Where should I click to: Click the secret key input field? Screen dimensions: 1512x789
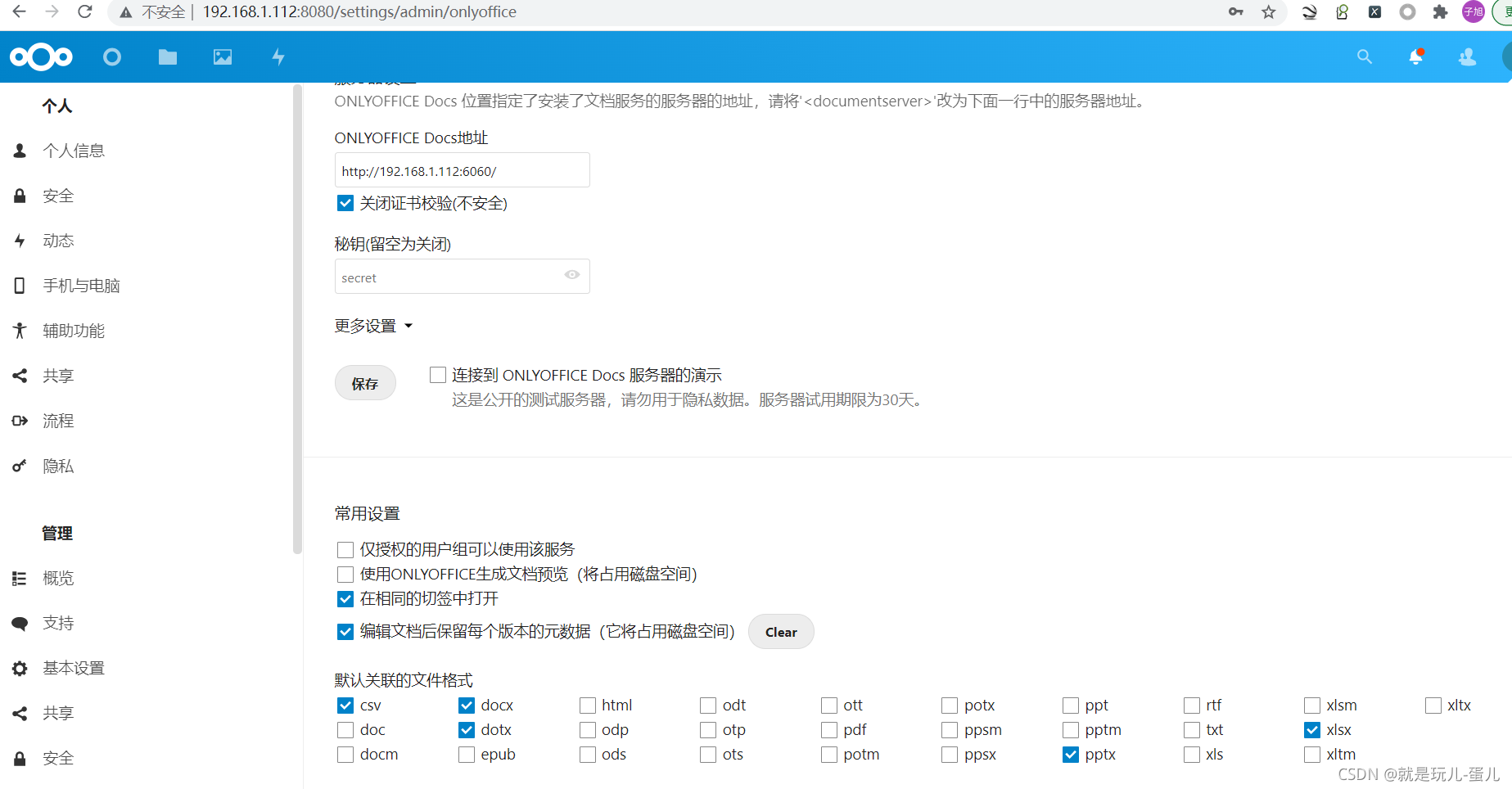pos(462,277)
